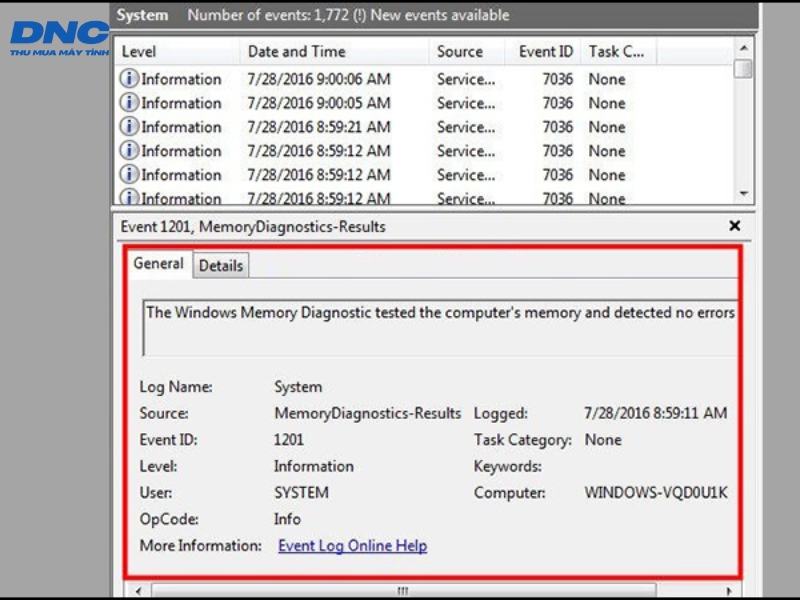Click the Number of events: 1,772 header text
The height and width of the screenshot is (600, 800).
click(x=348, y=15)
